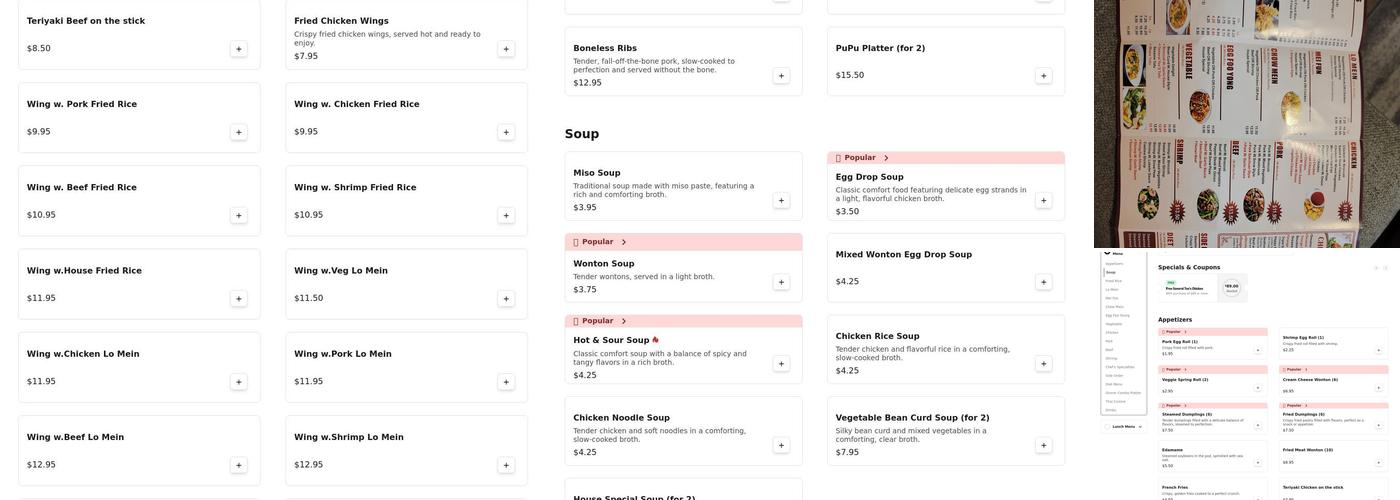Image resolution: width=1400 pixels, height=500 pixels.
Task: Add Wing w. Shrimp Fried Rice plus icon
Action: pos(506,216)
